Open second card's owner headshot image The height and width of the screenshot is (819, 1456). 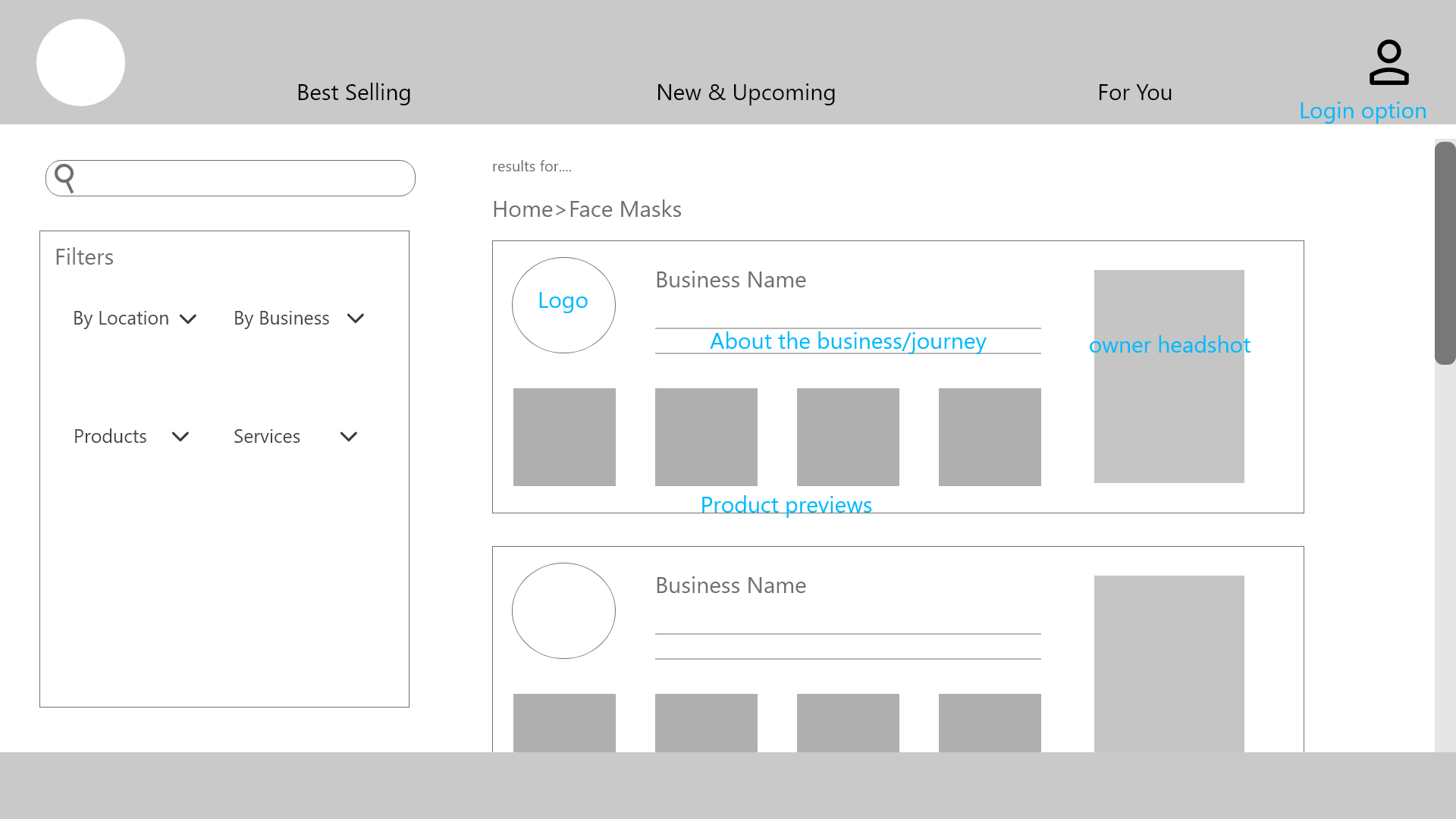coord(1169,664)
